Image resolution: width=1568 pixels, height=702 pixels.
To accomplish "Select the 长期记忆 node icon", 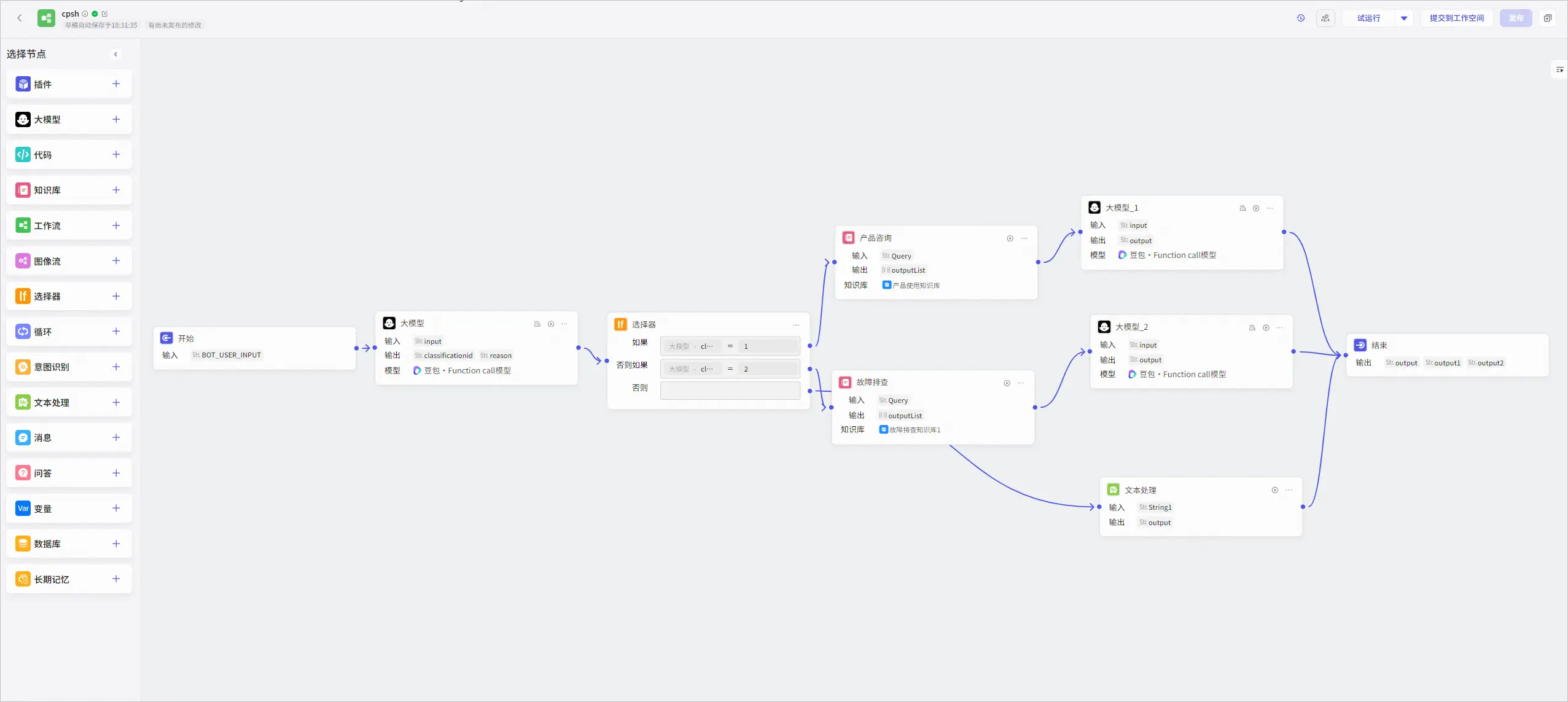I will pos(23,579).
